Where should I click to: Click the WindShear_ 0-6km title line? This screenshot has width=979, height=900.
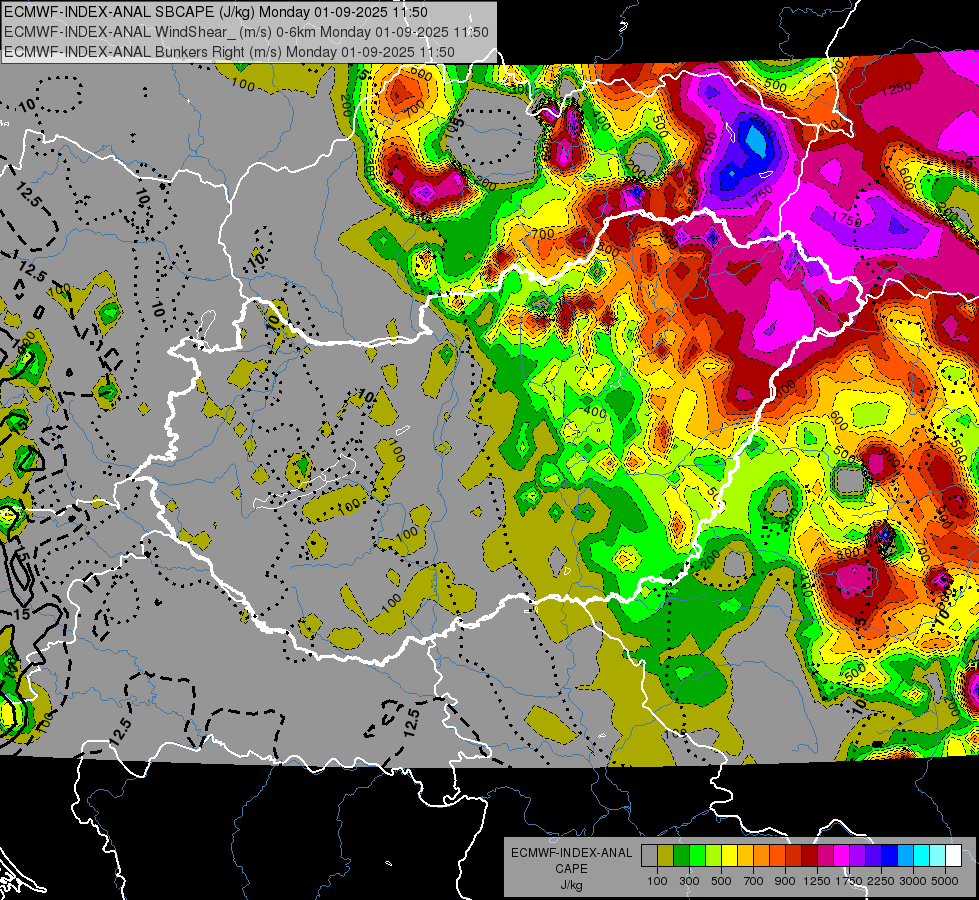point(246,32)
